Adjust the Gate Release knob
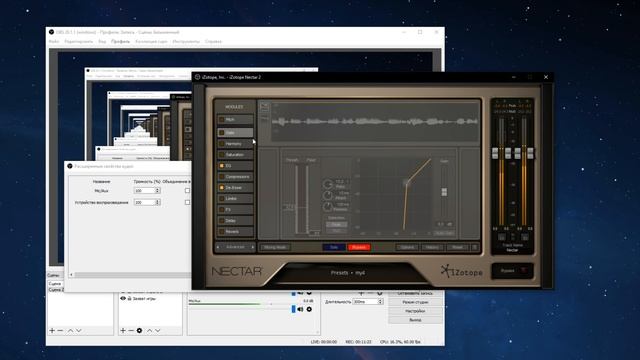The width and height of the screenshot is (640, 360). pyautogui.click(x=328, y=207)
